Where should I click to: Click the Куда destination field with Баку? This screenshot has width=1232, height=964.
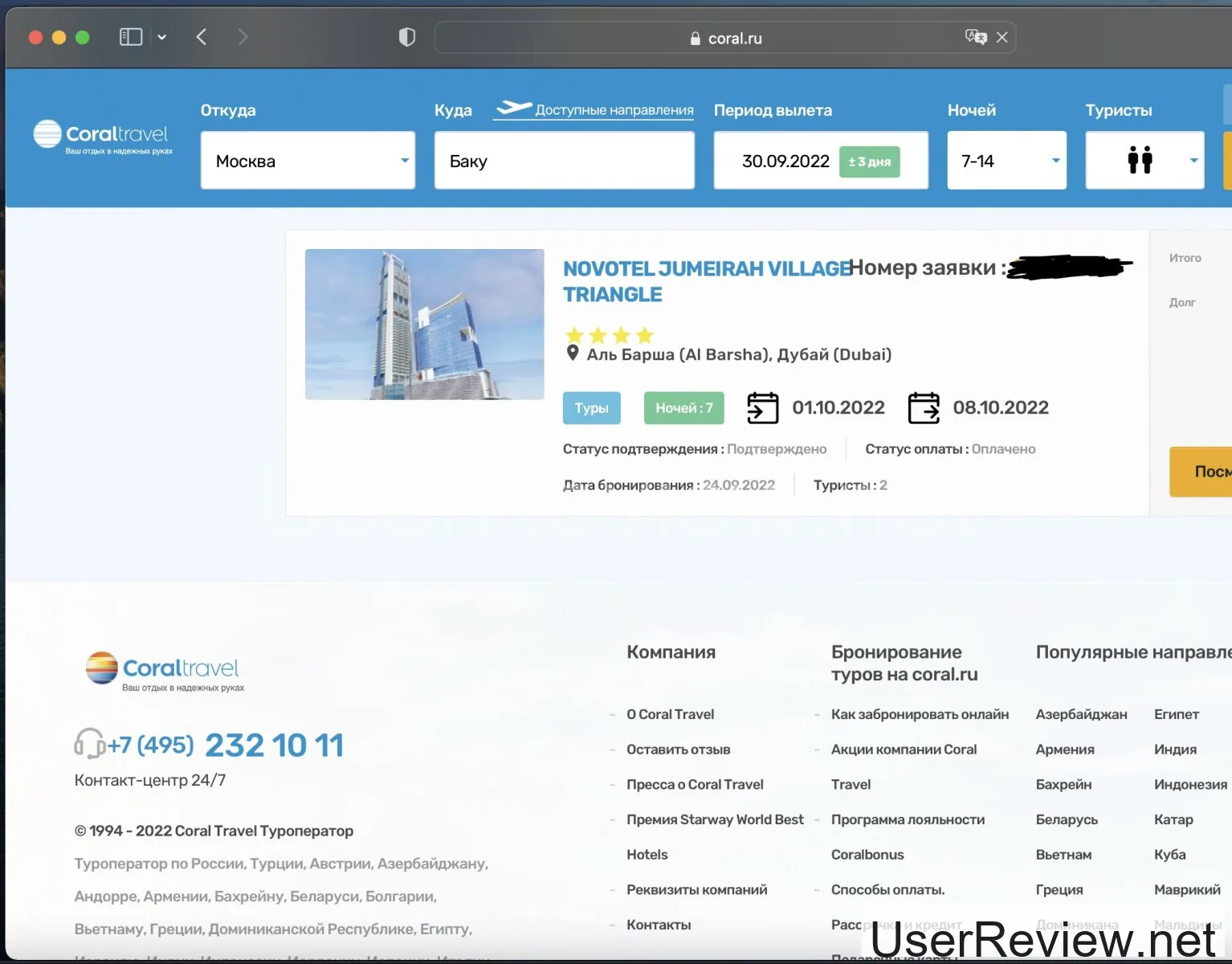(x=564, y=161)
